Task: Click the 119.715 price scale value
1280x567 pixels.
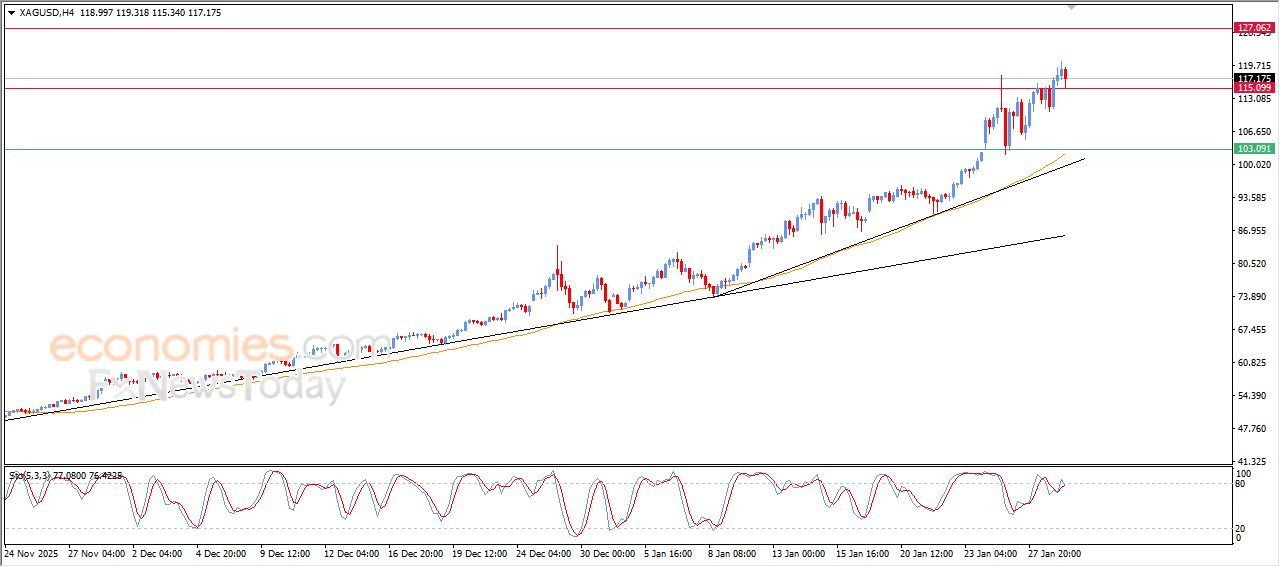Action: coord(1254,66)
